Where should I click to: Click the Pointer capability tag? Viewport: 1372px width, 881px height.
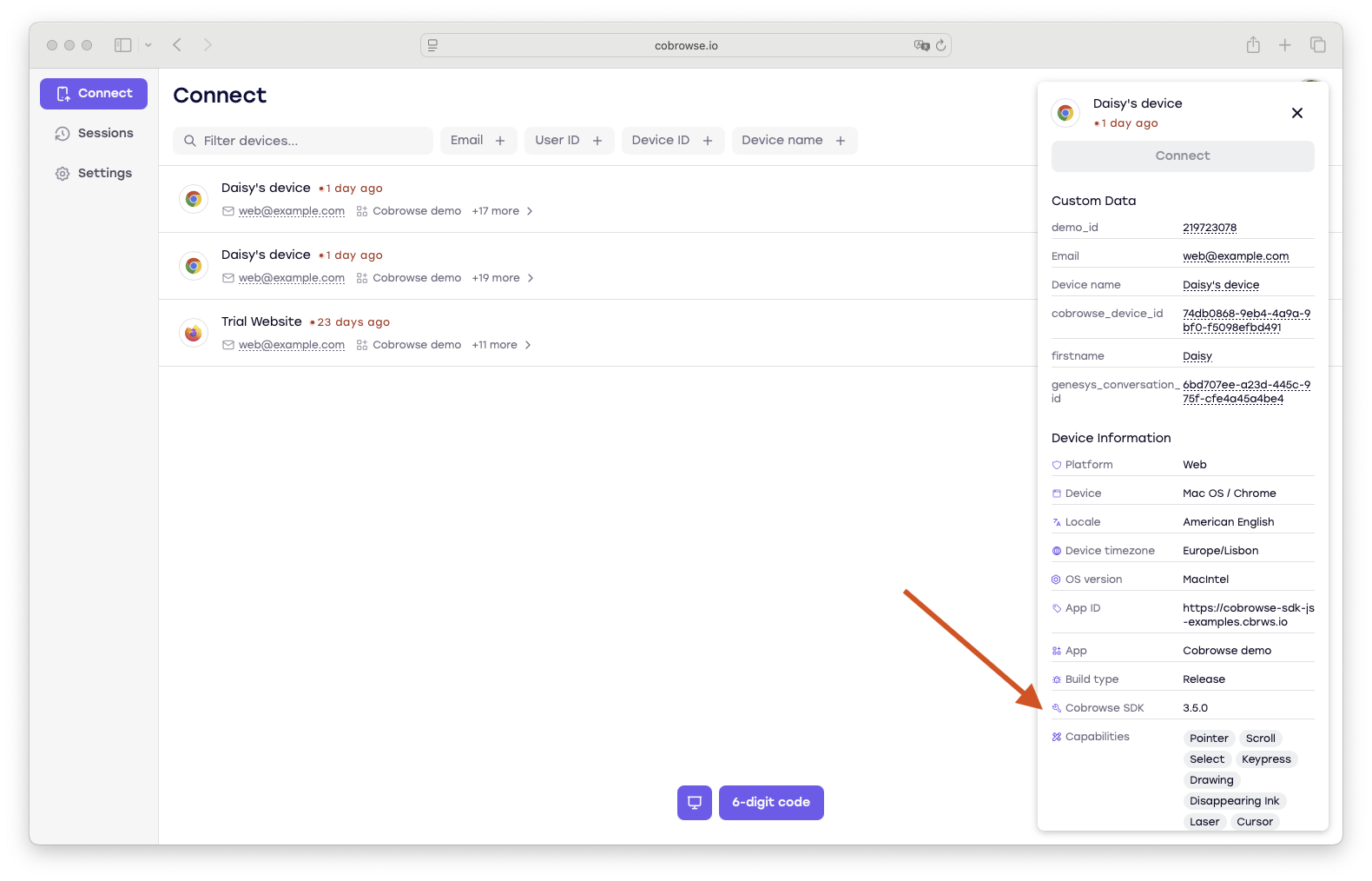coord(1209,739)
